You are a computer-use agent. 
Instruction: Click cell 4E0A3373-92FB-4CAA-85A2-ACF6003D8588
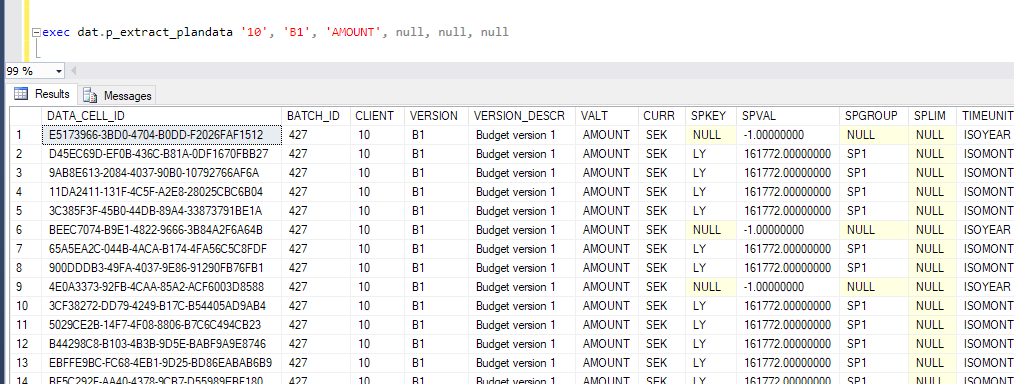[162, 287]
